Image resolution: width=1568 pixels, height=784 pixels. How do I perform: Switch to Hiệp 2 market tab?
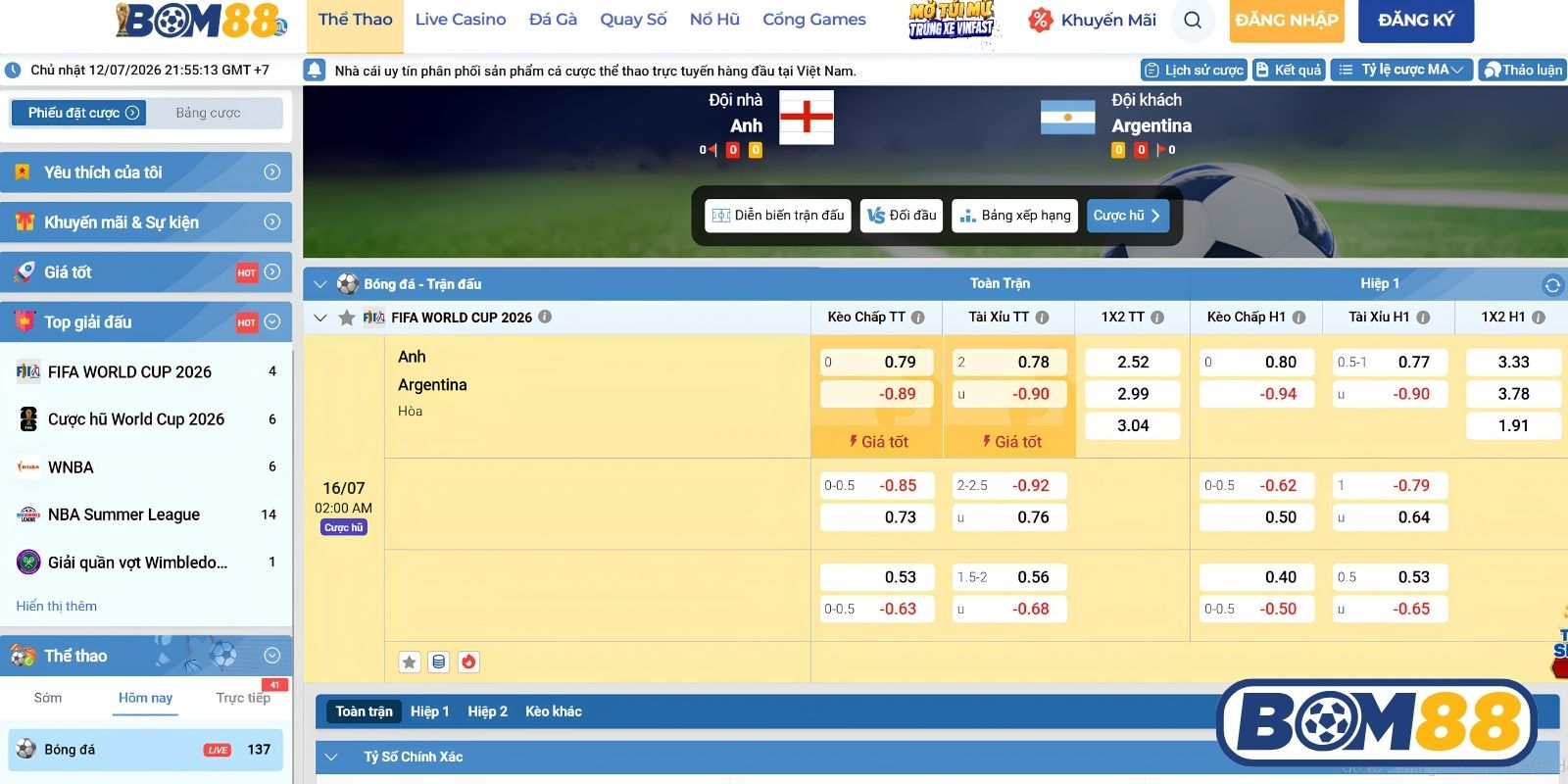point(487,711)
